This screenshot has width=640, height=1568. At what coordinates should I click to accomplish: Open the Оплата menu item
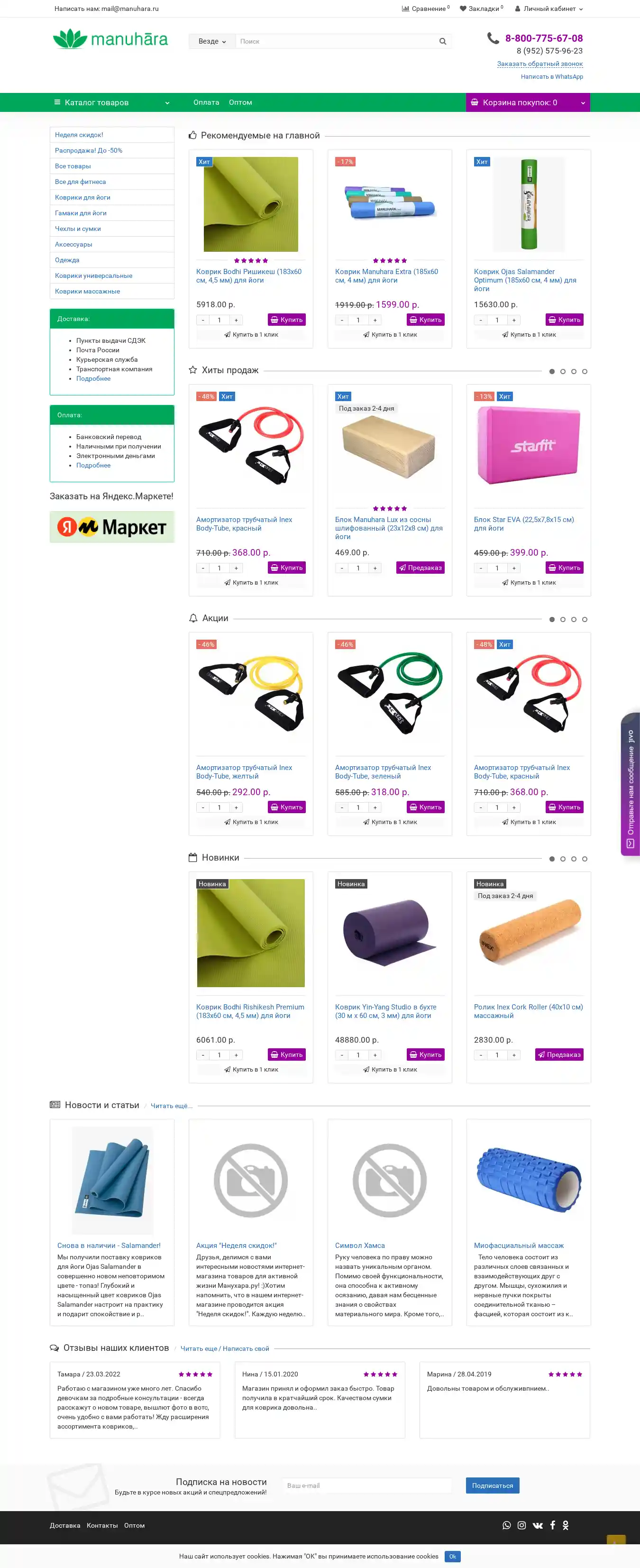click(x=206, y=102)
